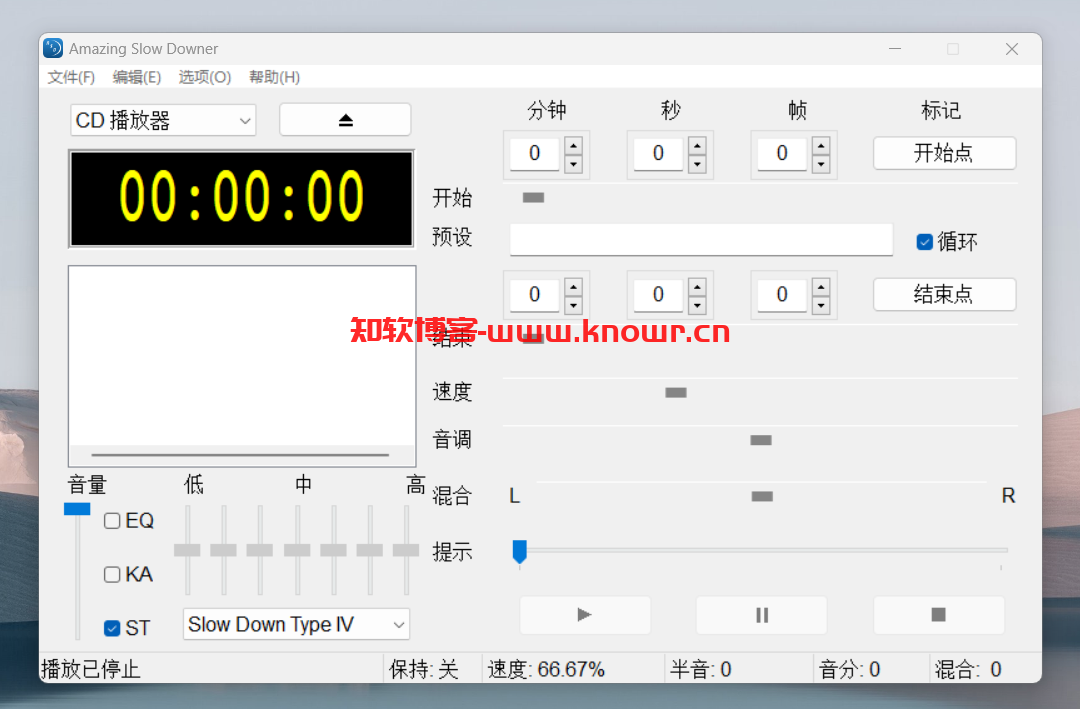Click the lowest (低) EQ band slider
Screen dimensions: 1080x709
coord(187,550)
